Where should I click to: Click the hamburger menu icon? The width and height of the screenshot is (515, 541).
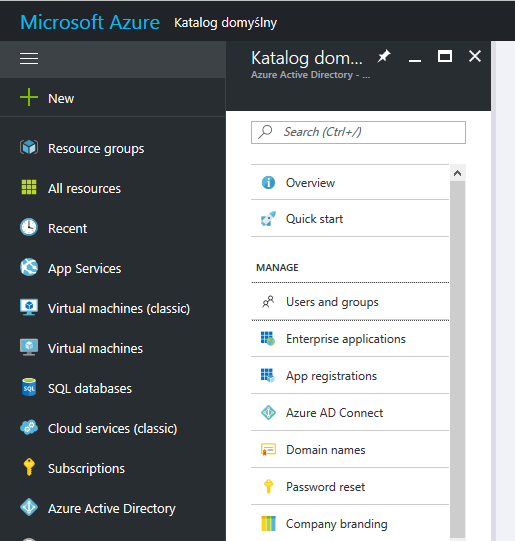click(x=29, y=59)
